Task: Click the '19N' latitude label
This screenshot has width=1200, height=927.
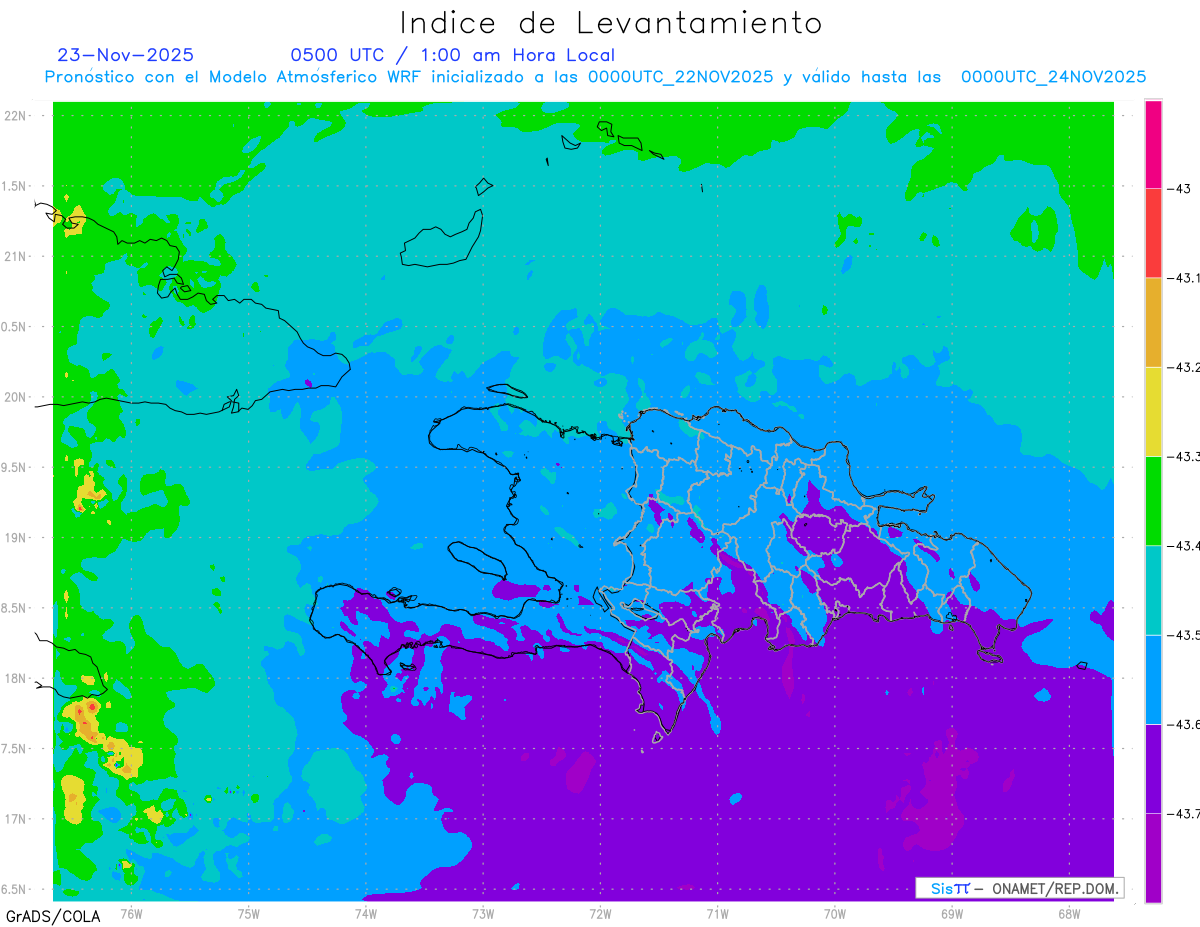Action: tap(17, 537)
